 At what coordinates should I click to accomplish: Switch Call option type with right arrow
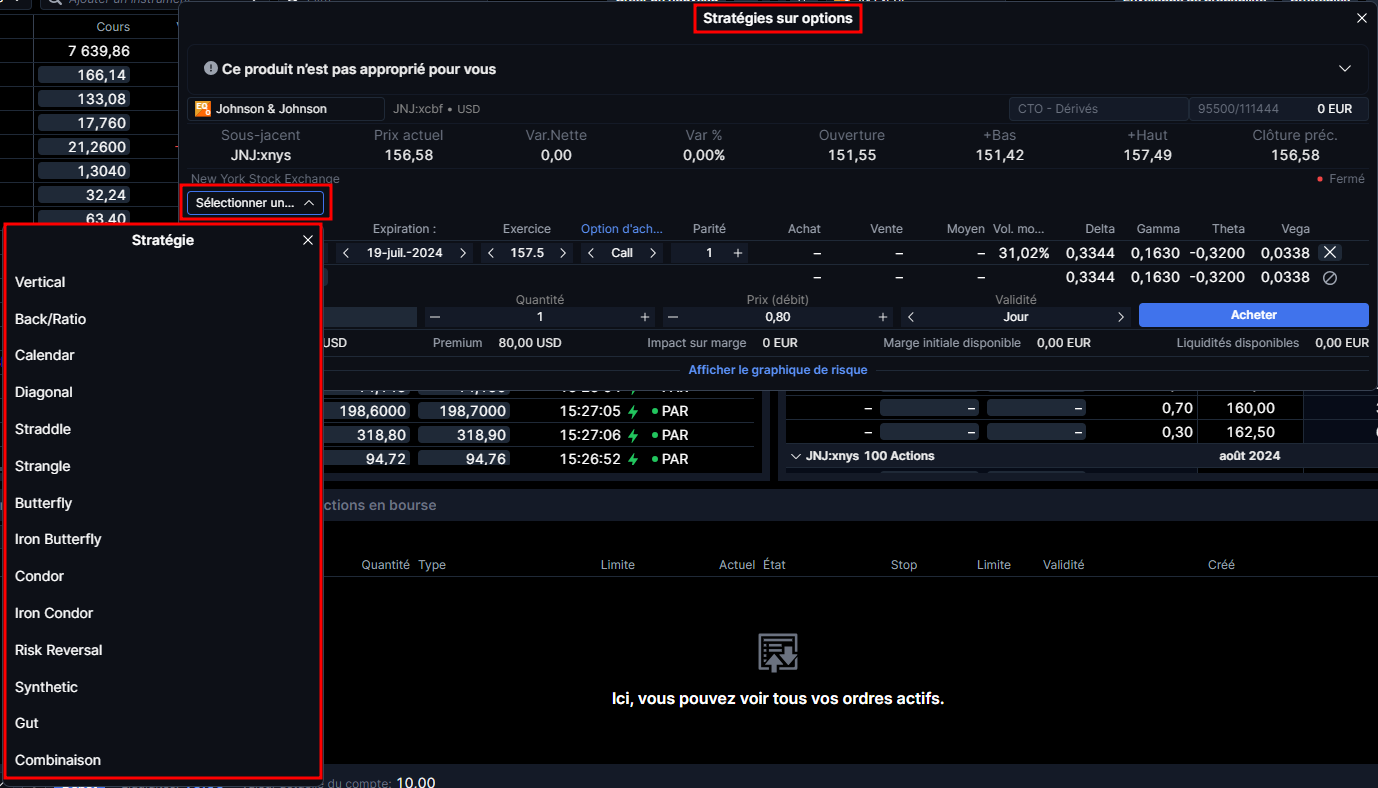pos(653,253)
